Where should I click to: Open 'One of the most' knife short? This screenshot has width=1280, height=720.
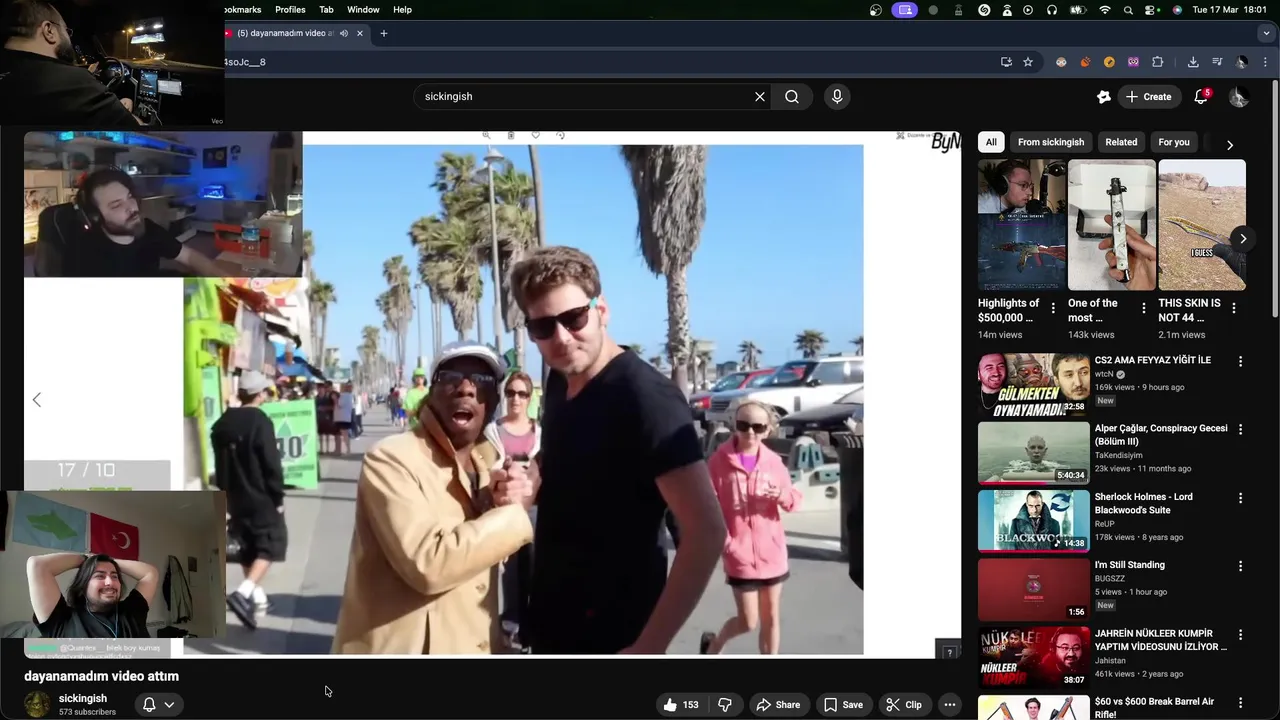(1112, 225)
